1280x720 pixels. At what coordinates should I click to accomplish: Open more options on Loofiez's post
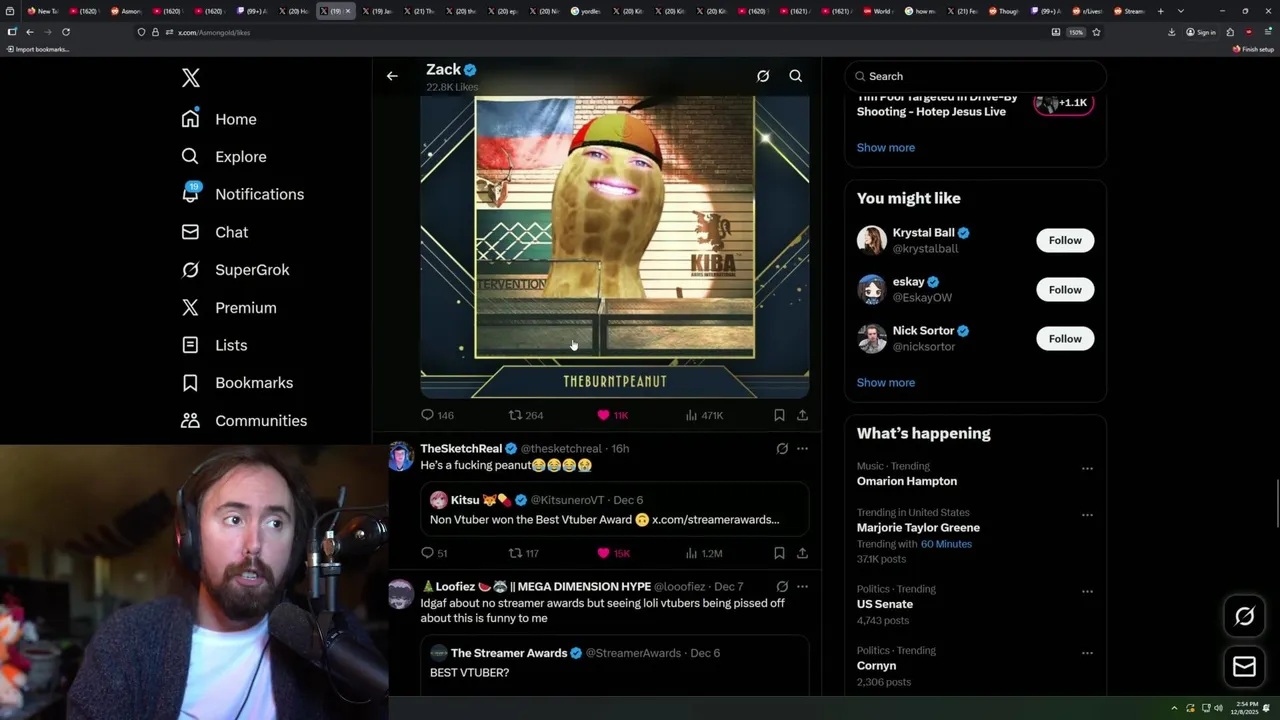[x=802, y=587]
